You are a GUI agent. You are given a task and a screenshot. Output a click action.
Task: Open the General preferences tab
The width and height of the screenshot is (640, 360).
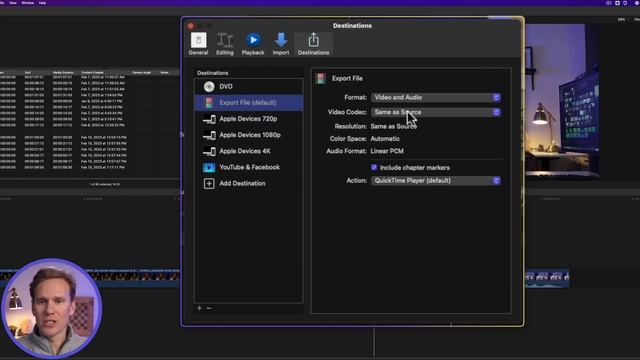198,44
